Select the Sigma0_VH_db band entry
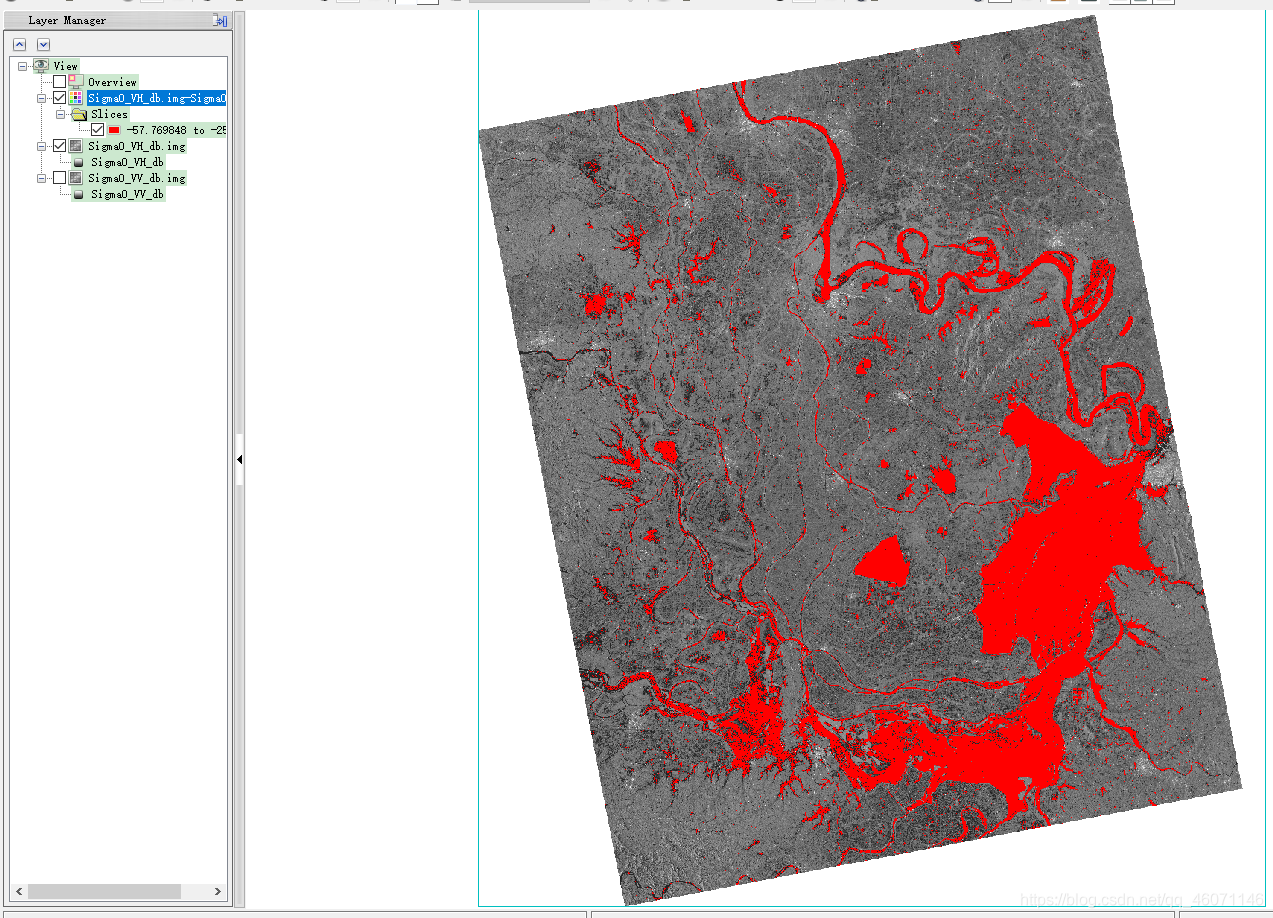 [127, 162]
